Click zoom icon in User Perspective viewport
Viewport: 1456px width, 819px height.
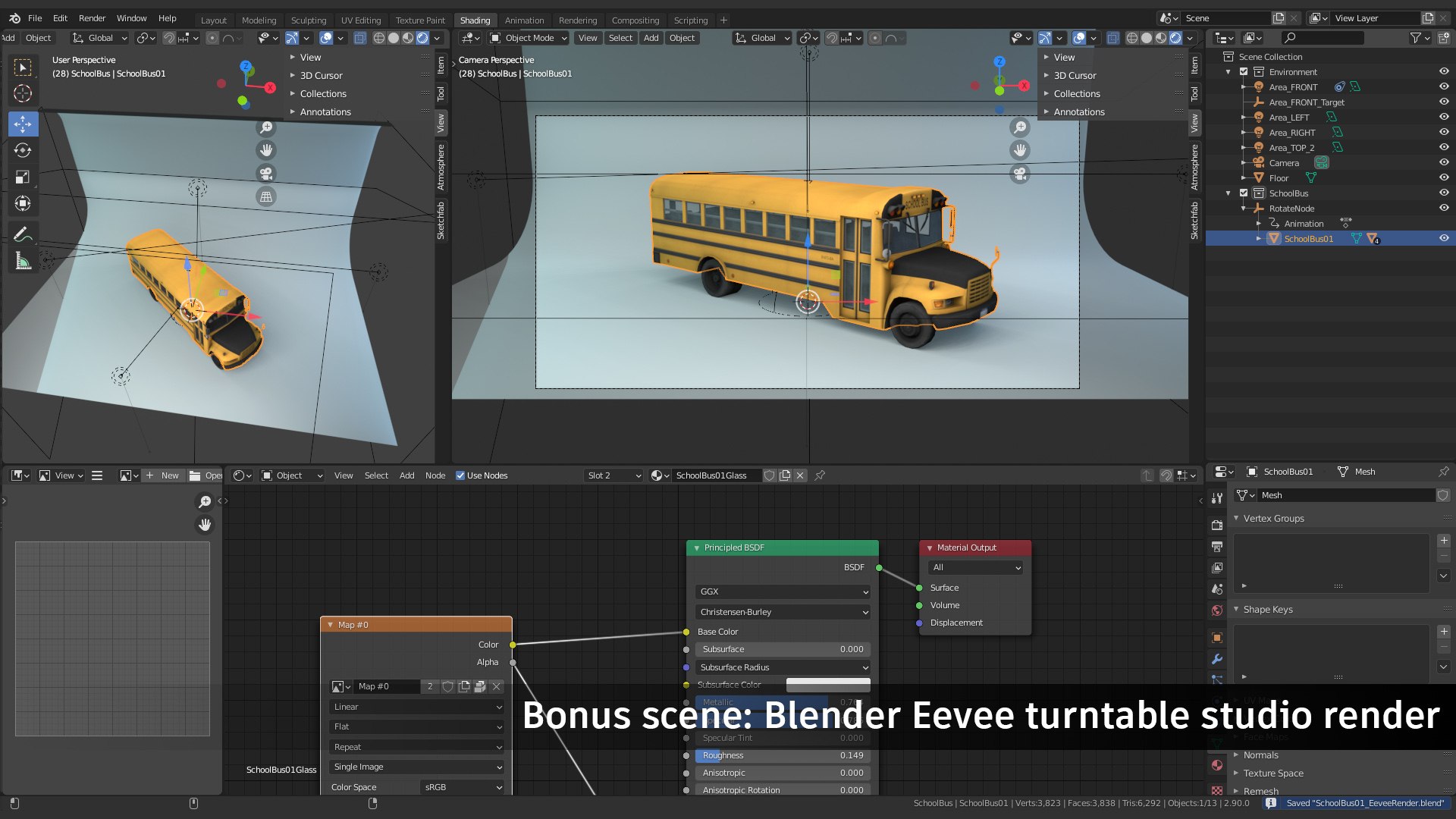pos(266,127)
